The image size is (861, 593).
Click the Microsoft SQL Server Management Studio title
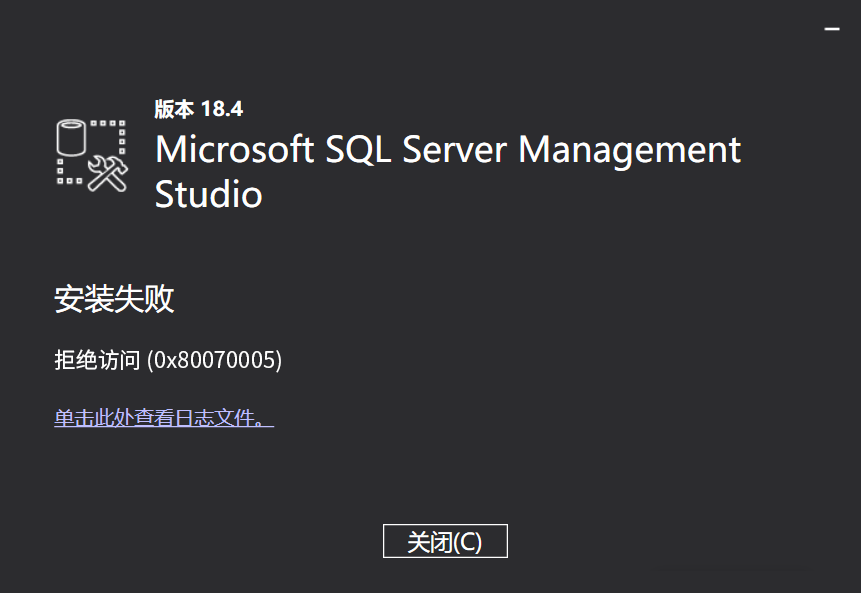click(448, 171)
